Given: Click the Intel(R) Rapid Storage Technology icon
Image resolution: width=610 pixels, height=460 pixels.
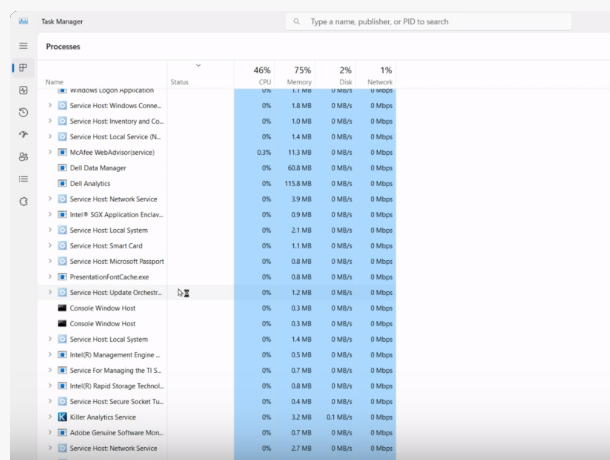Looking at the screenshot, I should coord(62,386).
